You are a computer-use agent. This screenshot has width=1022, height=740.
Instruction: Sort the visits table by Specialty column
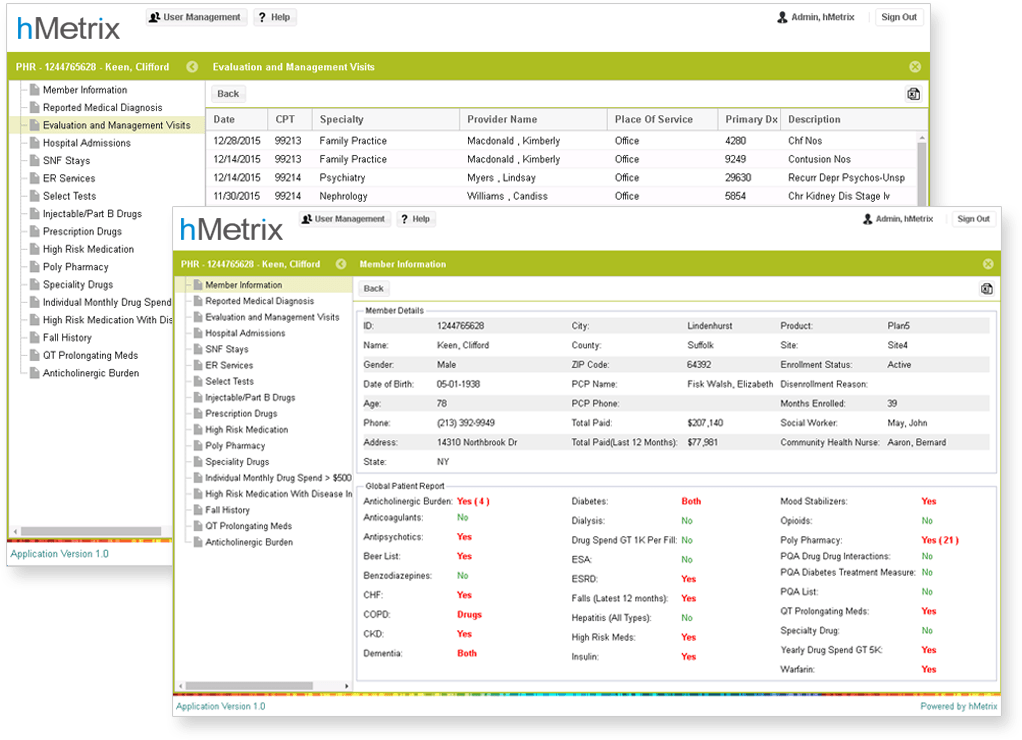tap(386, 119)
